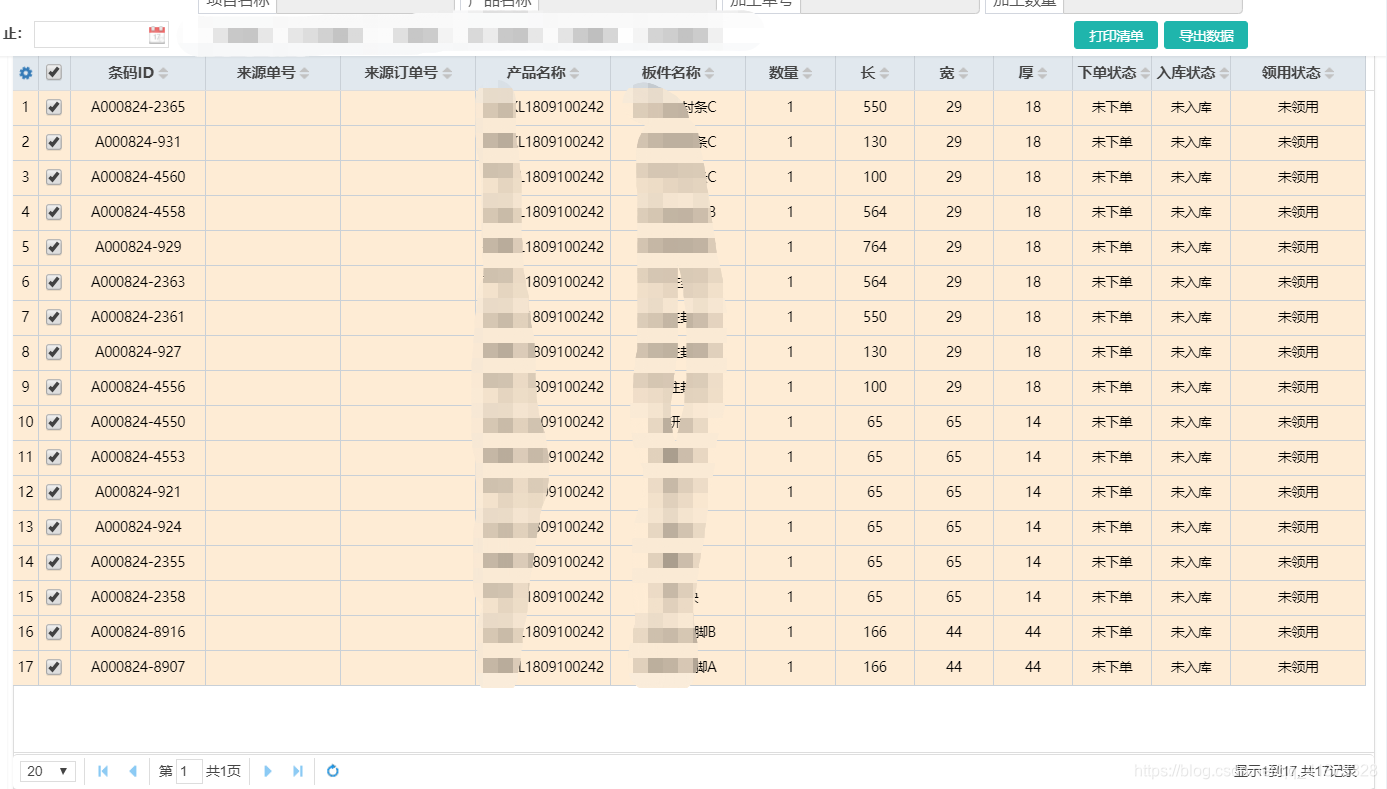
Task: Sort by 领用状态 column arrows
Action: coord(1329,73)
